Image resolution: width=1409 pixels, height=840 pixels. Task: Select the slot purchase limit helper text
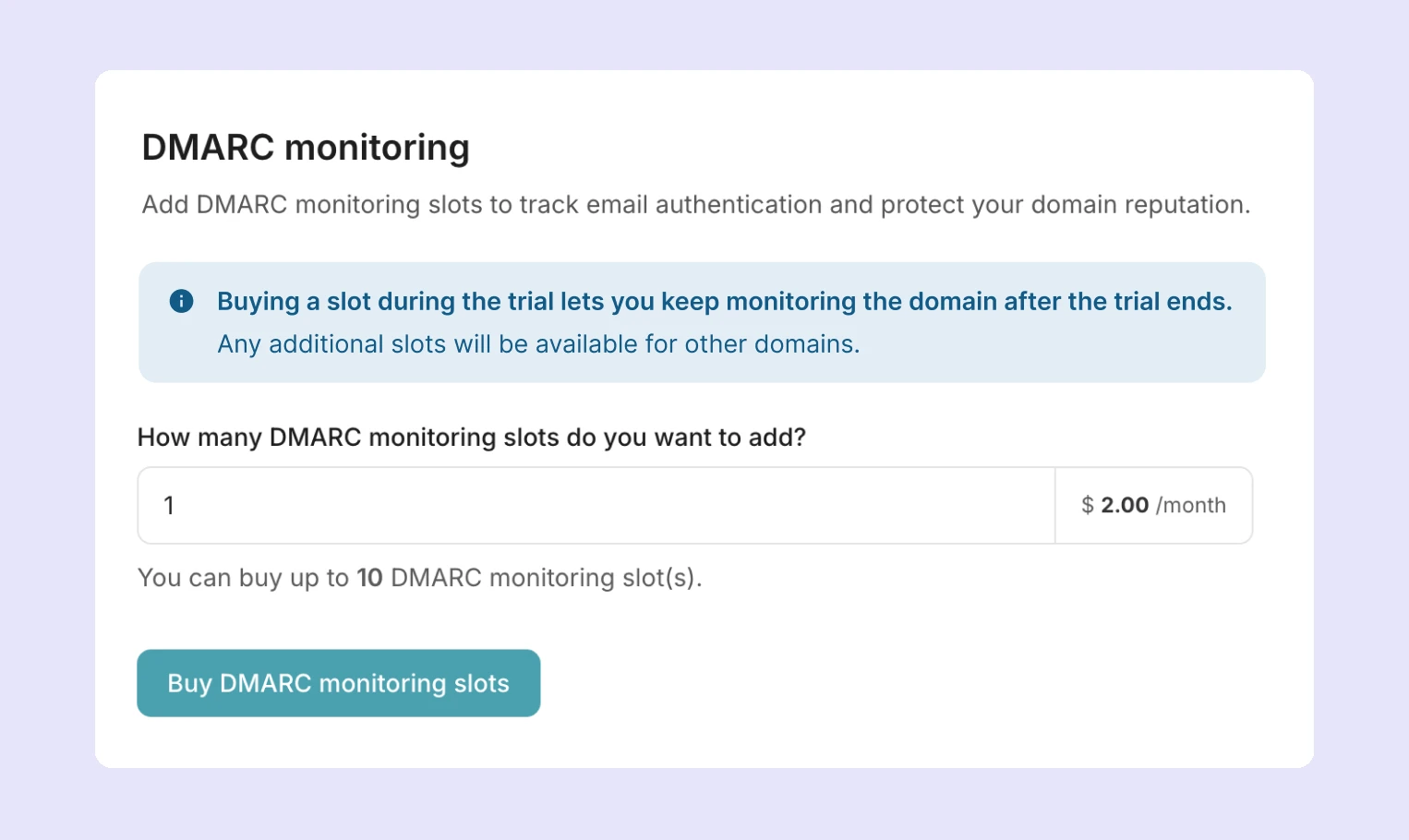tap(420, 577)
